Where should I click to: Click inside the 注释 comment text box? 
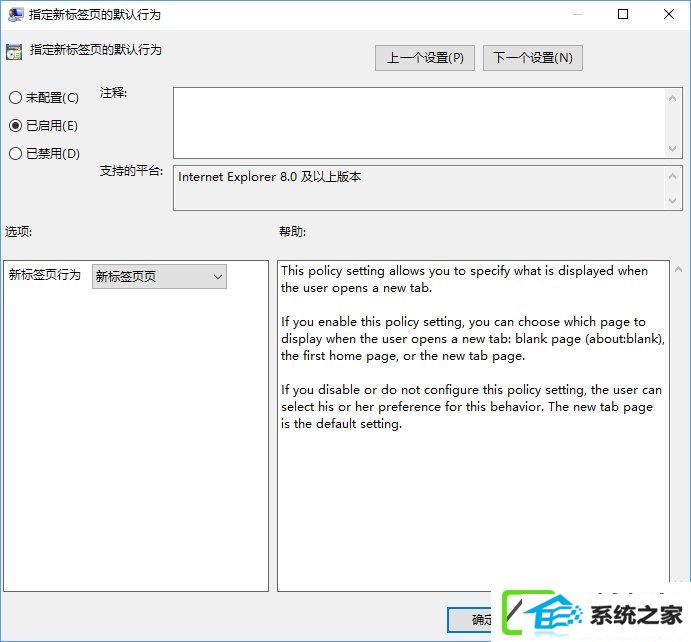pyautogui.click(x=419, y=122)
